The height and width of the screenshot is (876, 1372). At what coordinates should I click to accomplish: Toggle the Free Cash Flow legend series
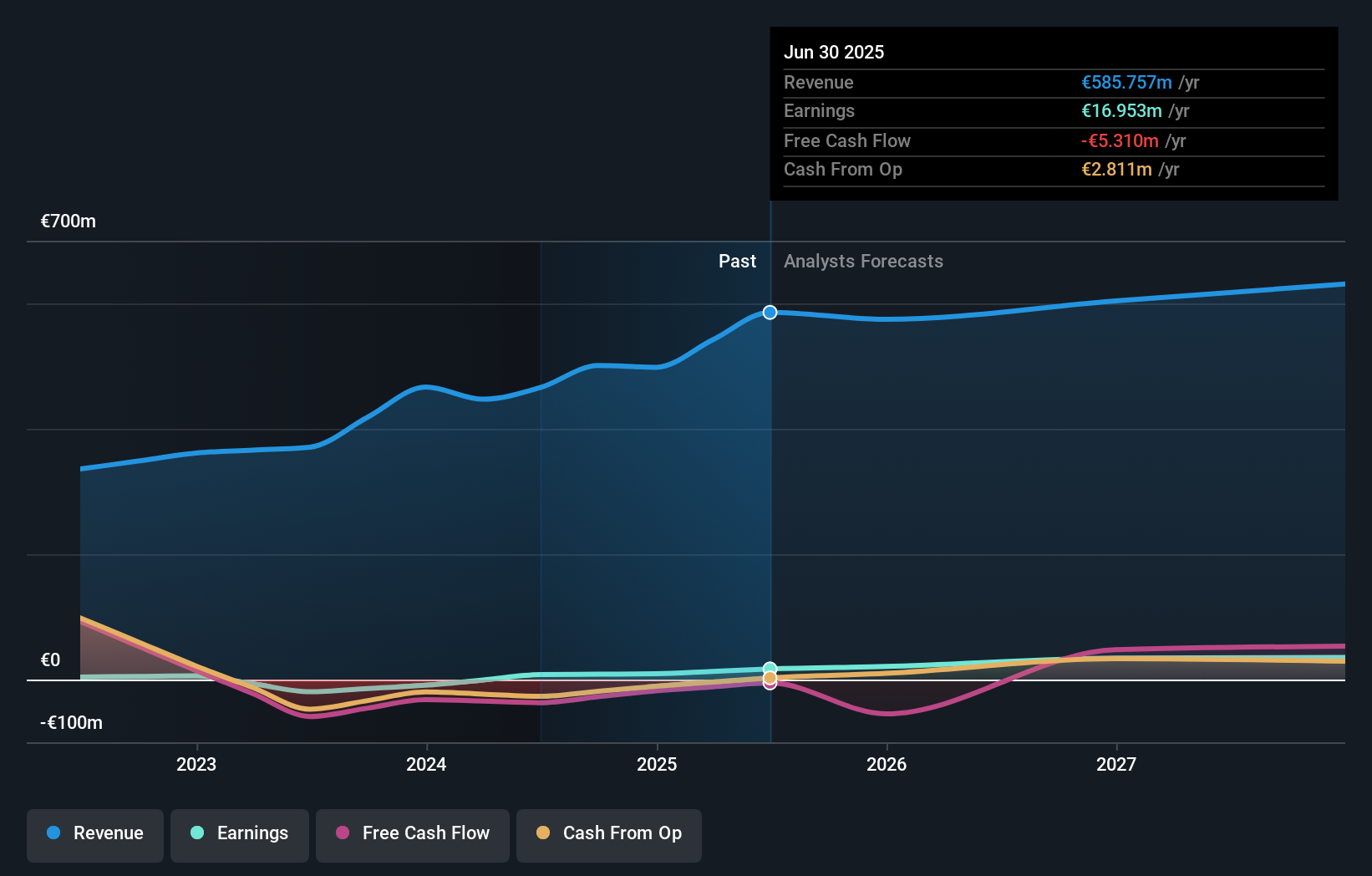click(x=413, y=835)
